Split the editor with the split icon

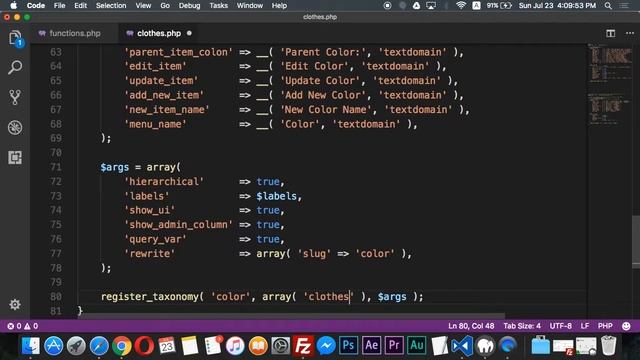pos(610,33)
